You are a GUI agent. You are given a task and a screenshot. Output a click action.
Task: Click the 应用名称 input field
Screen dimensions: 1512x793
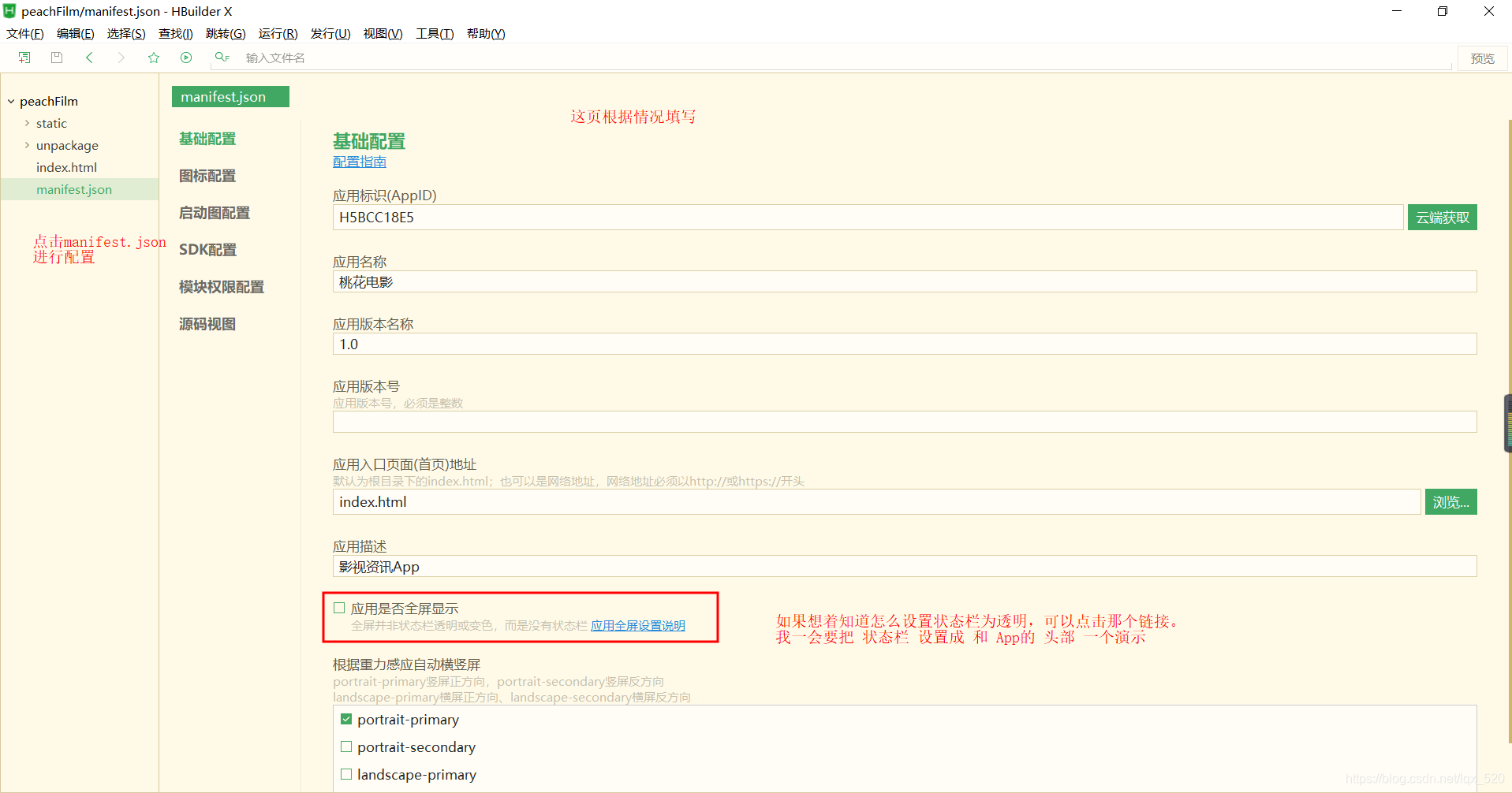coord(905,281)
